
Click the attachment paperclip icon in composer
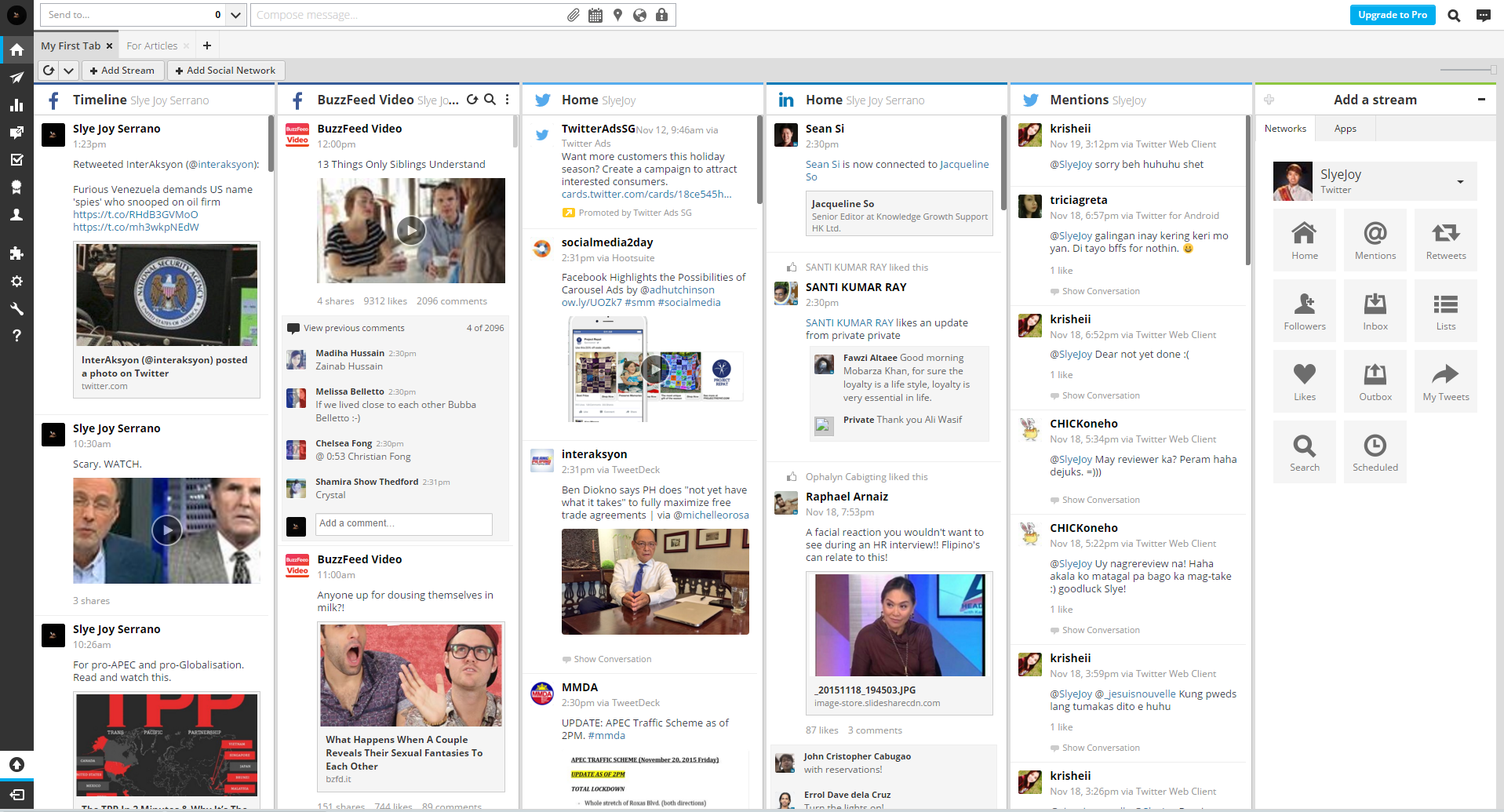tap(574, 15)
